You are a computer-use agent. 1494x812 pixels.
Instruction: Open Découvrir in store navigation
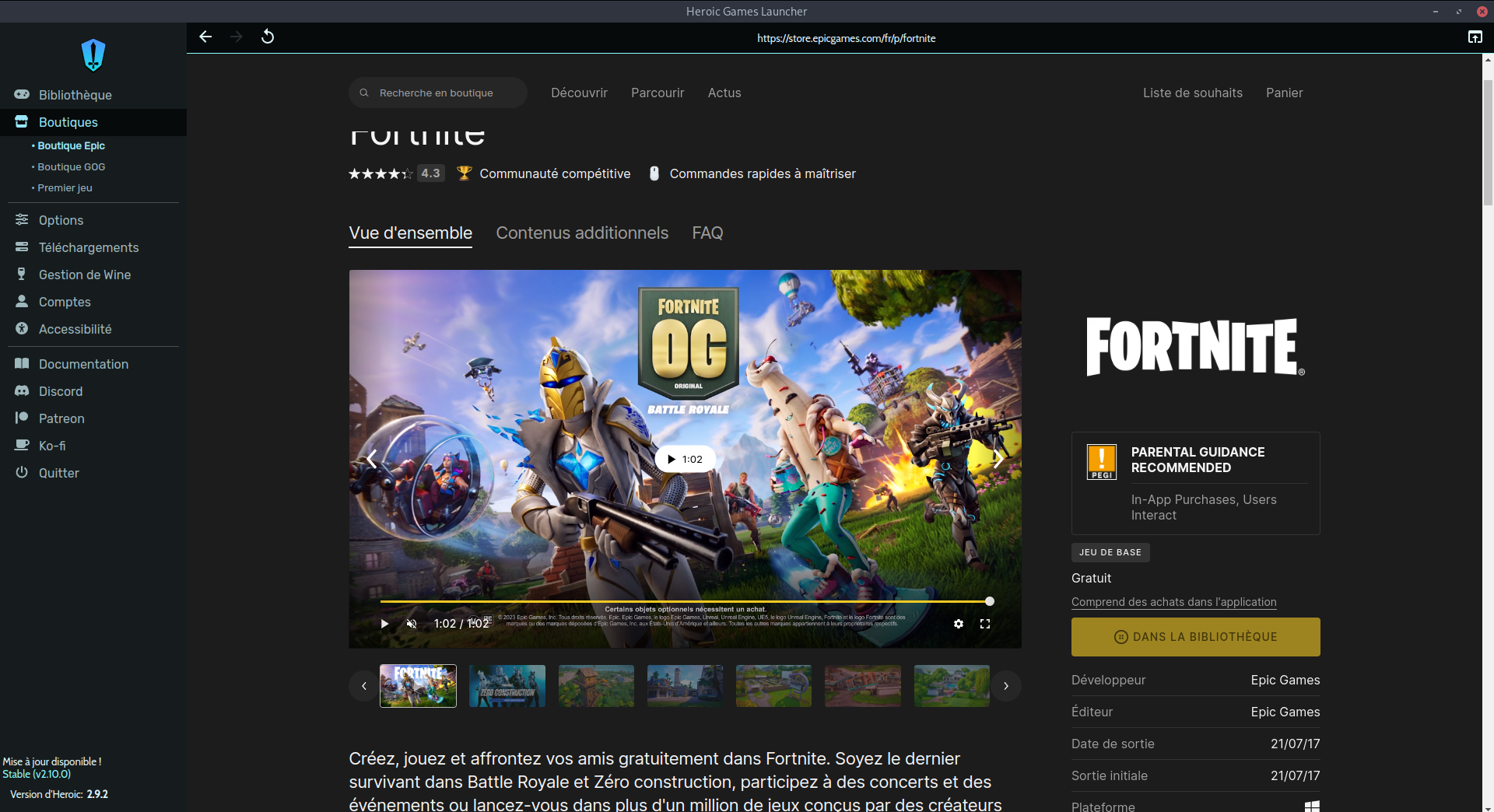coord(579,93)
